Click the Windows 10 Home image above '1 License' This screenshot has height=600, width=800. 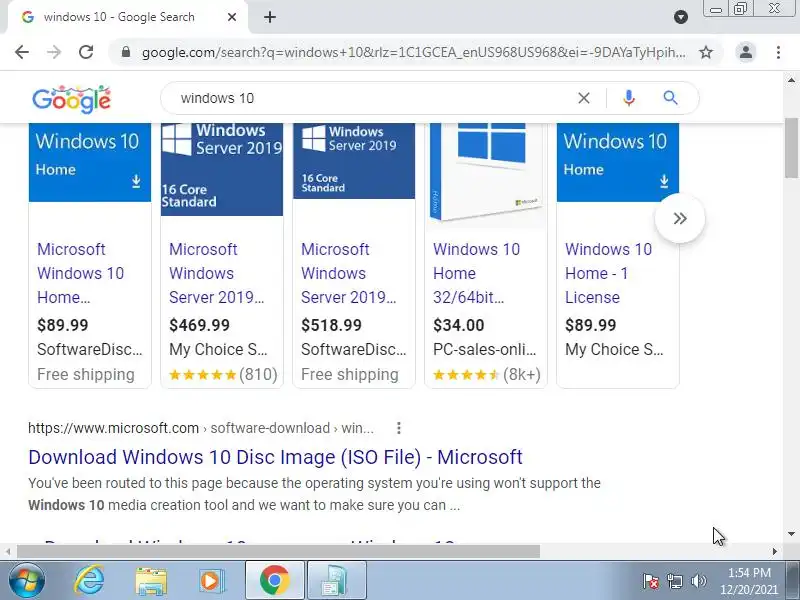tap(617, 162)
